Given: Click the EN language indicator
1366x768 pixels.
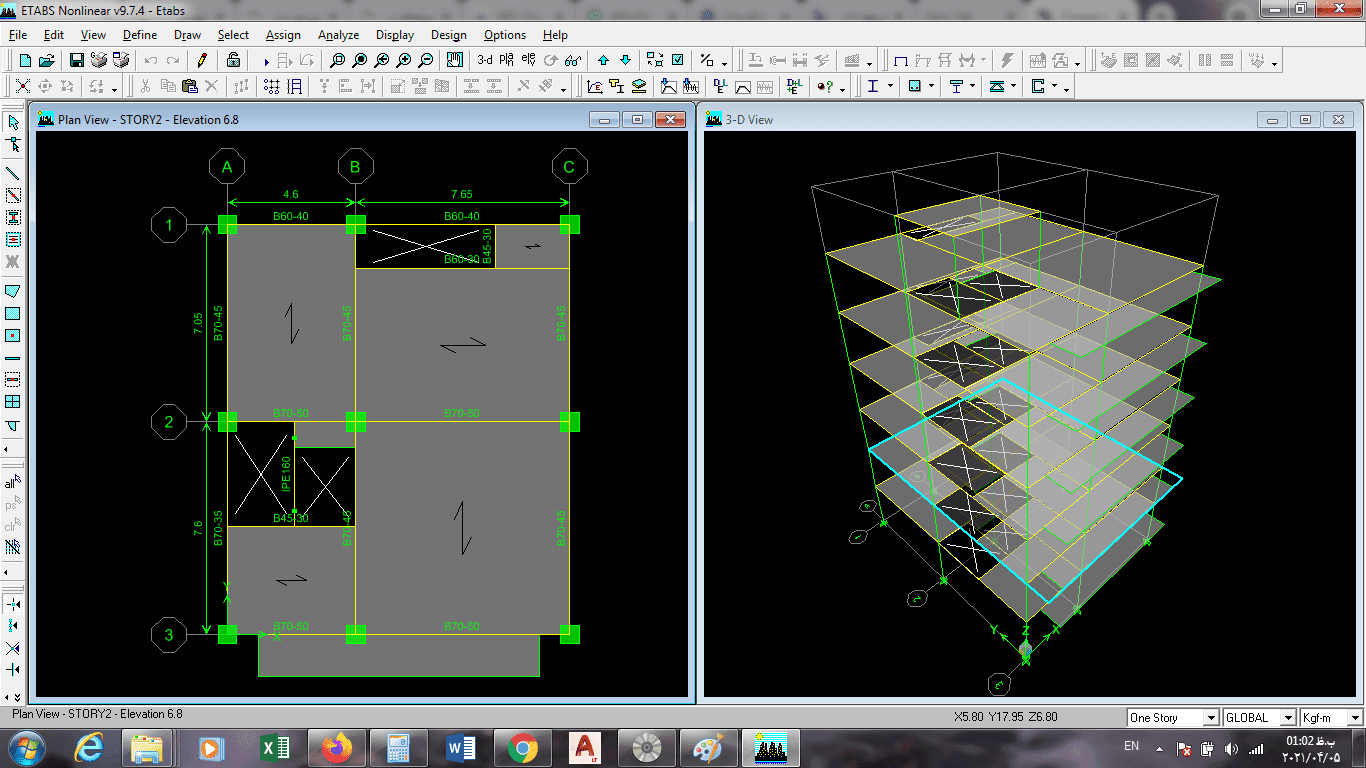Looking at the screenshot, I should click(x=1131, y=746).
